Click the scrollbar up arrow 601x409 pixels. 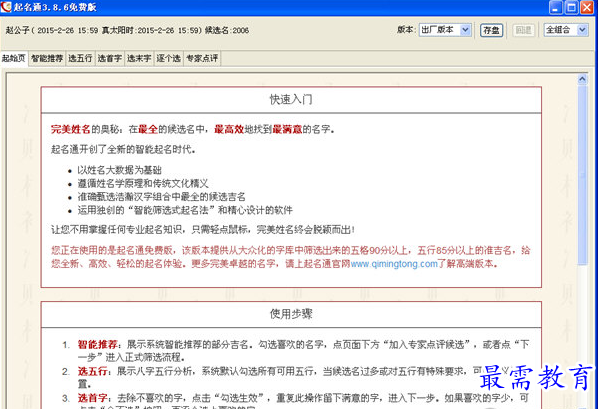[x=582, y=79]
